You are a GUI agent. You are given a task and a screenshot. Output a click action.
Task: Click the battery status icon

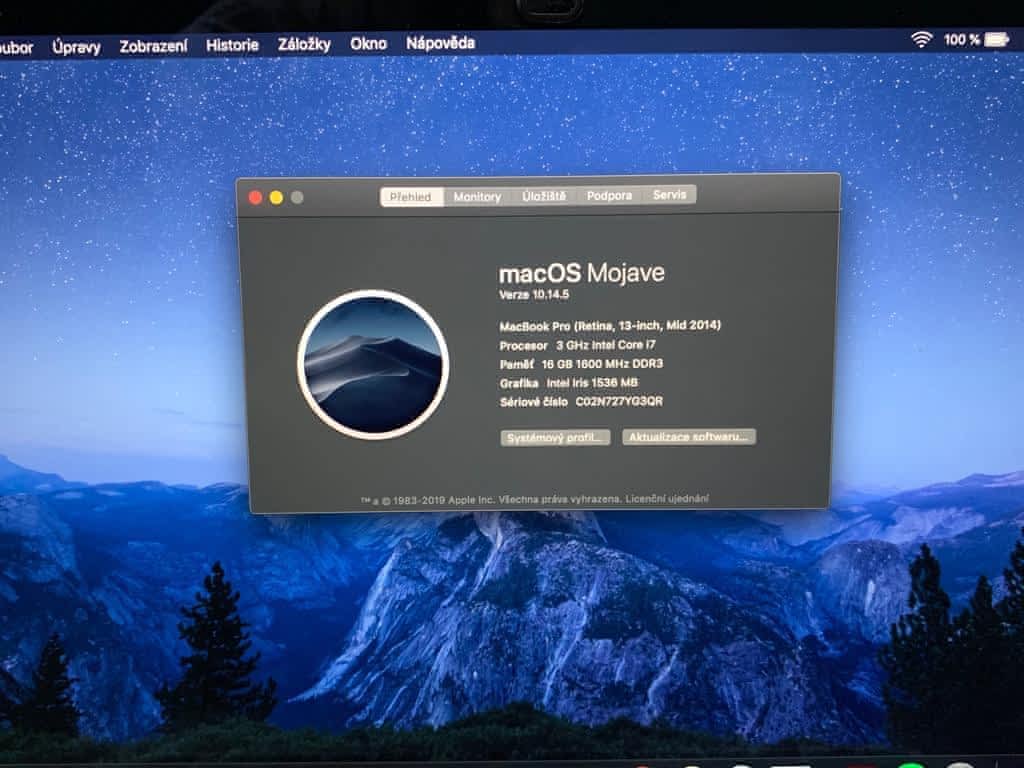(997, 40)
